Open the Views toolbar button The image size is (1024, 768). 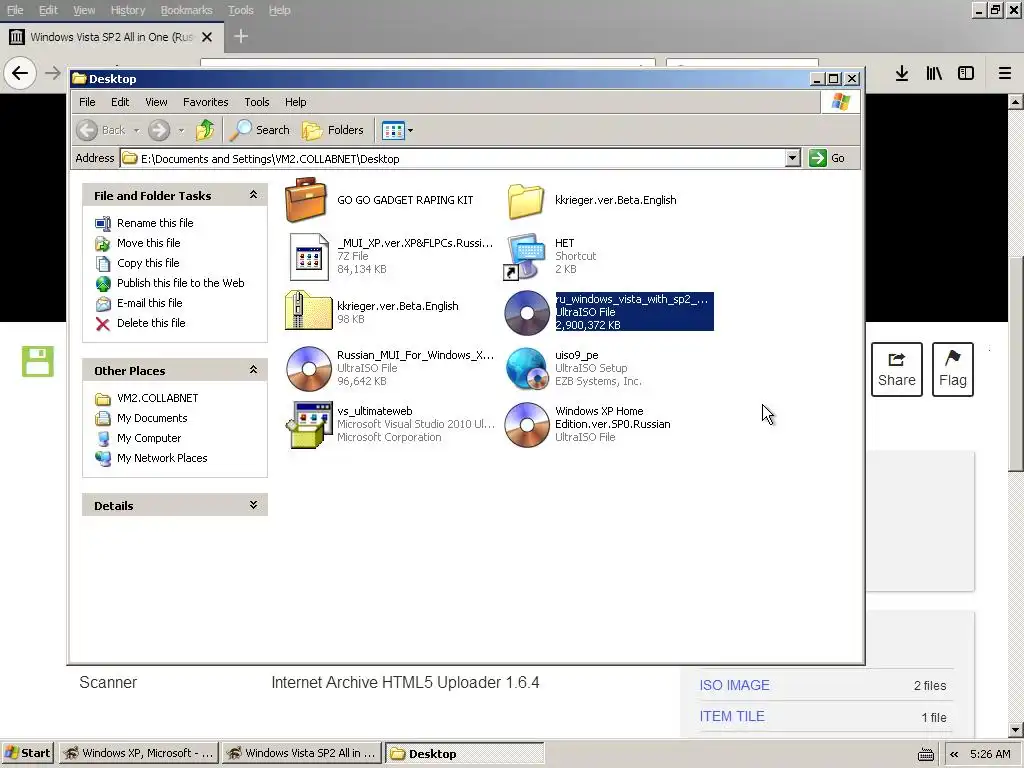click(392, 130)
